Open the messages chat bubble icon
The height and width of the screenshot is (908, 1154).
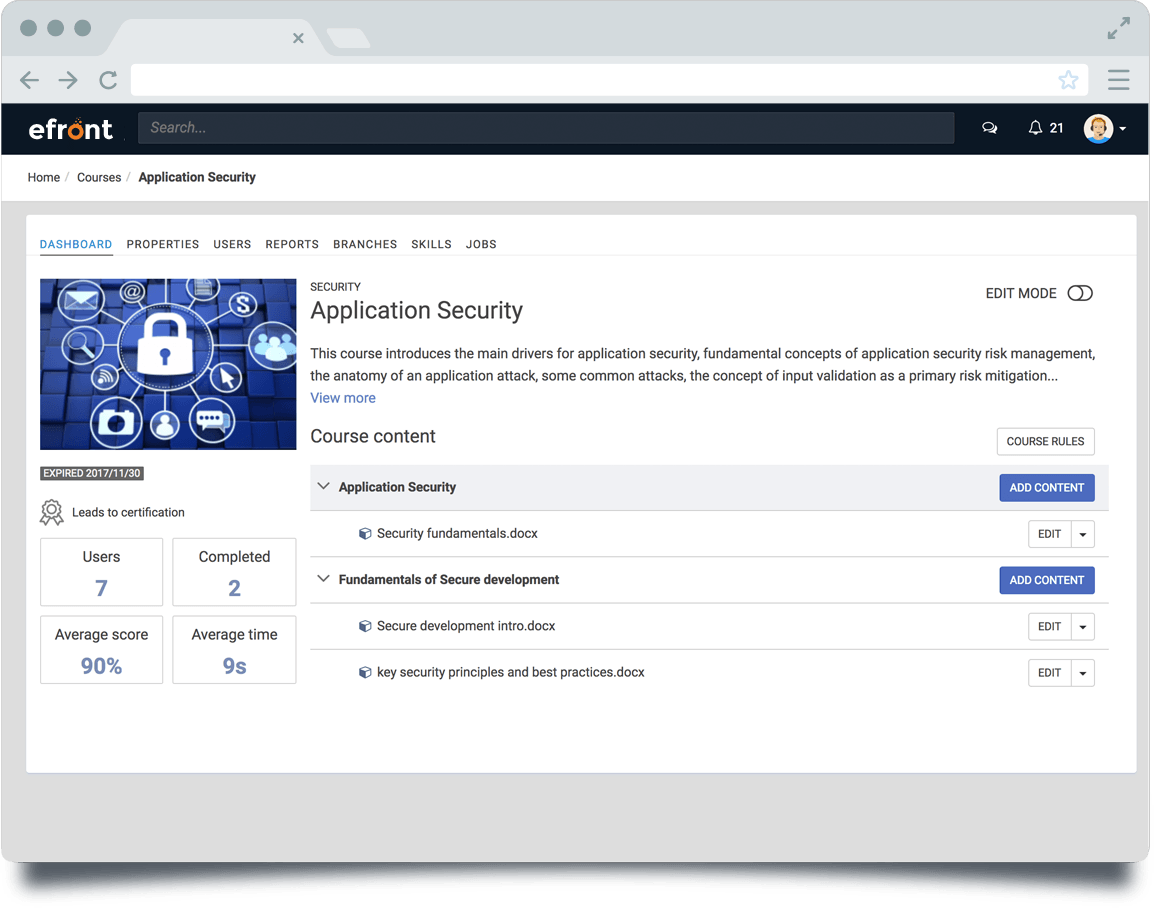989,128
